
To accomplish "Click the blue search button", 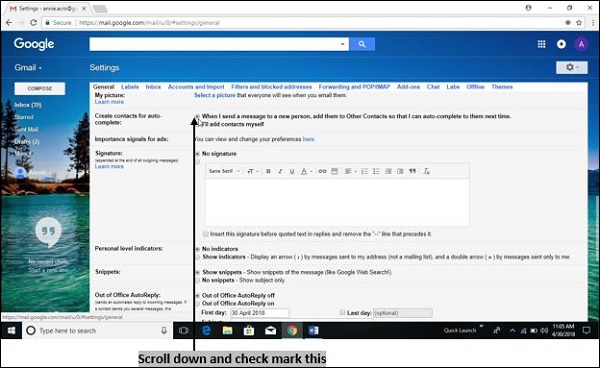I will click(362, 44).
